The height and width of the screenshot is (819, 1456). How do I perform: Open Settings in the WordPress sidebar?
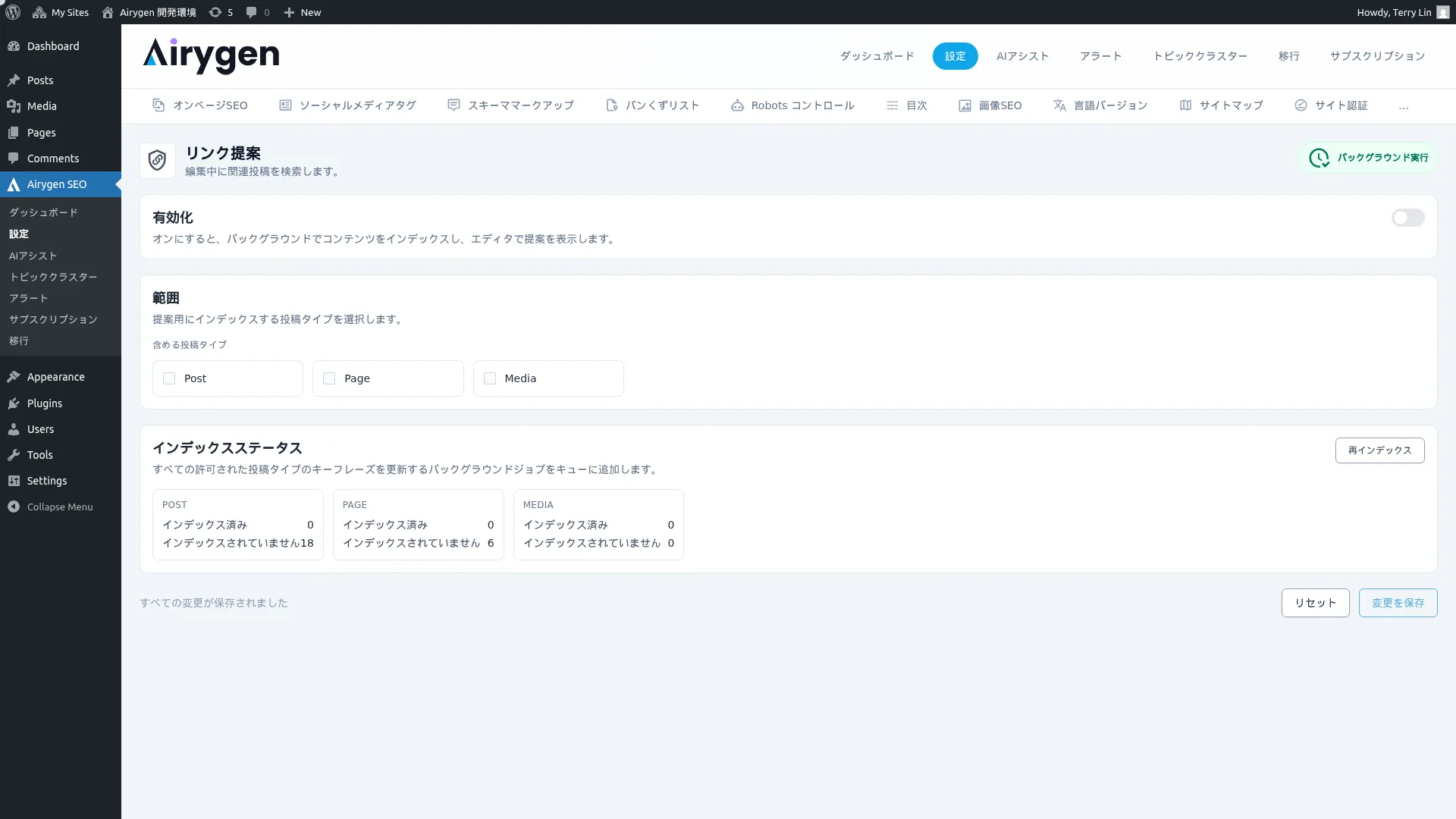[61, 481]
